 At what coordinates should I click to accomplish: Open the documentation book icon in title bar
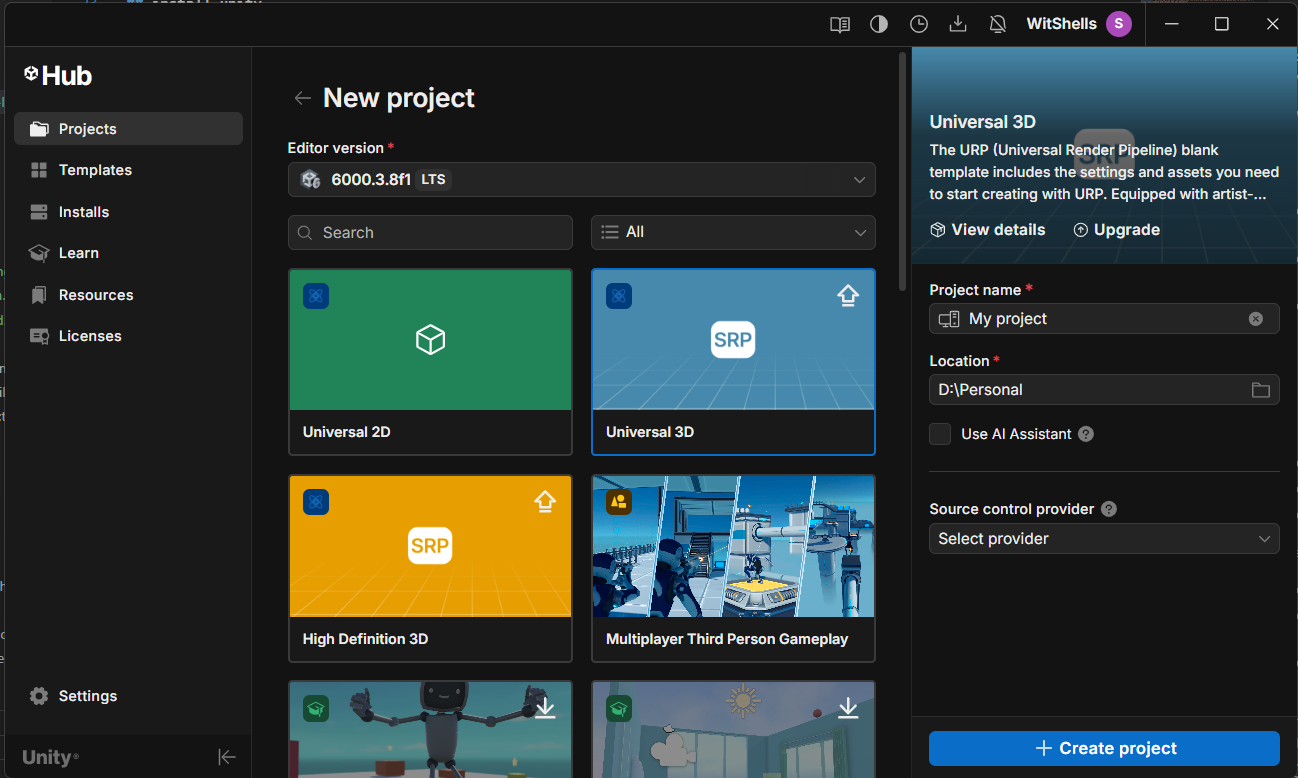point(840,24)
